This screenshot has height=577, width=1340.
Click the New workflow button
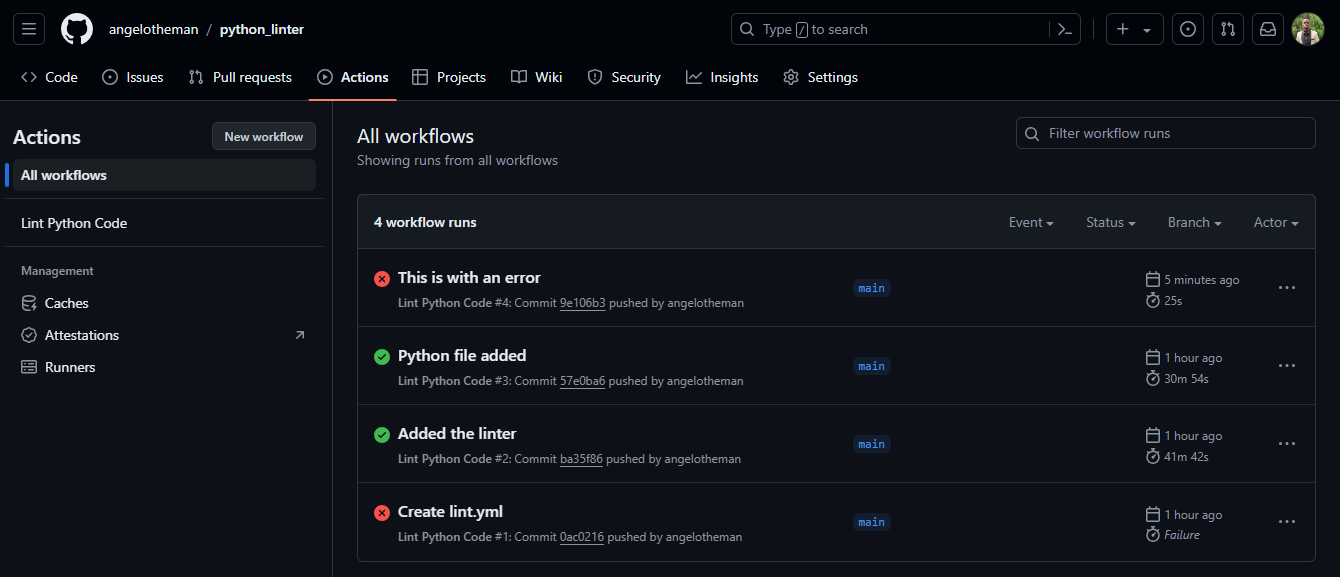pyautogui.click(x=263, y=136)
